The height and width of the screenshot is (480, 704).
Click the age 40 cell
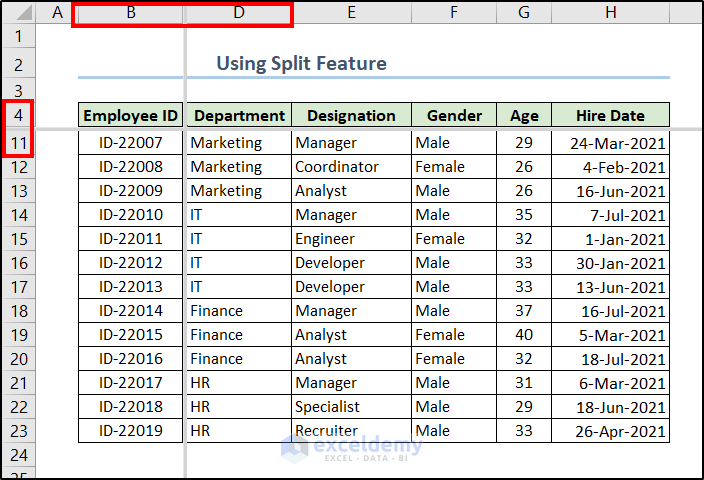point(524,335)
